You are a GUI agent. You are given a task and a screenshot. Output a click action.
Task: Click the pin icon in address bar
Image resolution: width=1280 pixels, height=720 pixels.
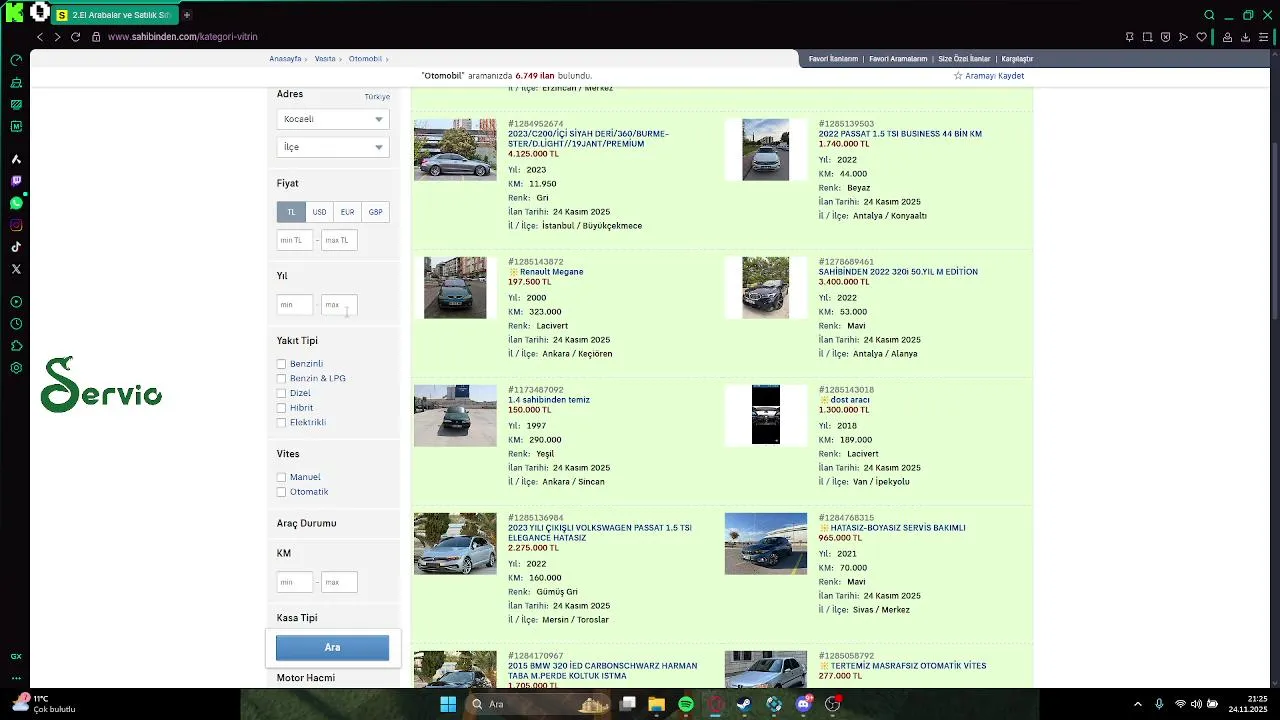click(1129, 37)
